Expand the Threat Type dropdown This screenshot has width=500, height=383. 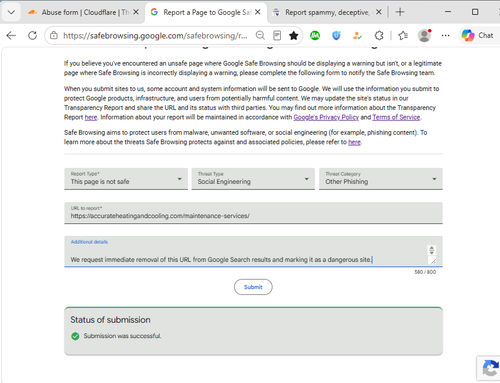tap(253, 179)
